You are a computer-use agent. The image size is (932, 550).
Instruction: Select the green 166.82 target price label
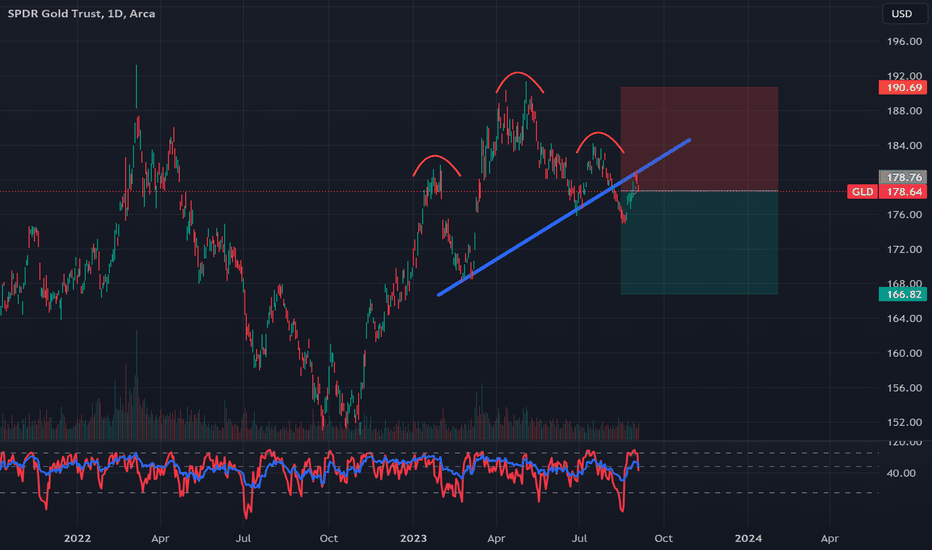pyautogui.click(x=902, y=294)
